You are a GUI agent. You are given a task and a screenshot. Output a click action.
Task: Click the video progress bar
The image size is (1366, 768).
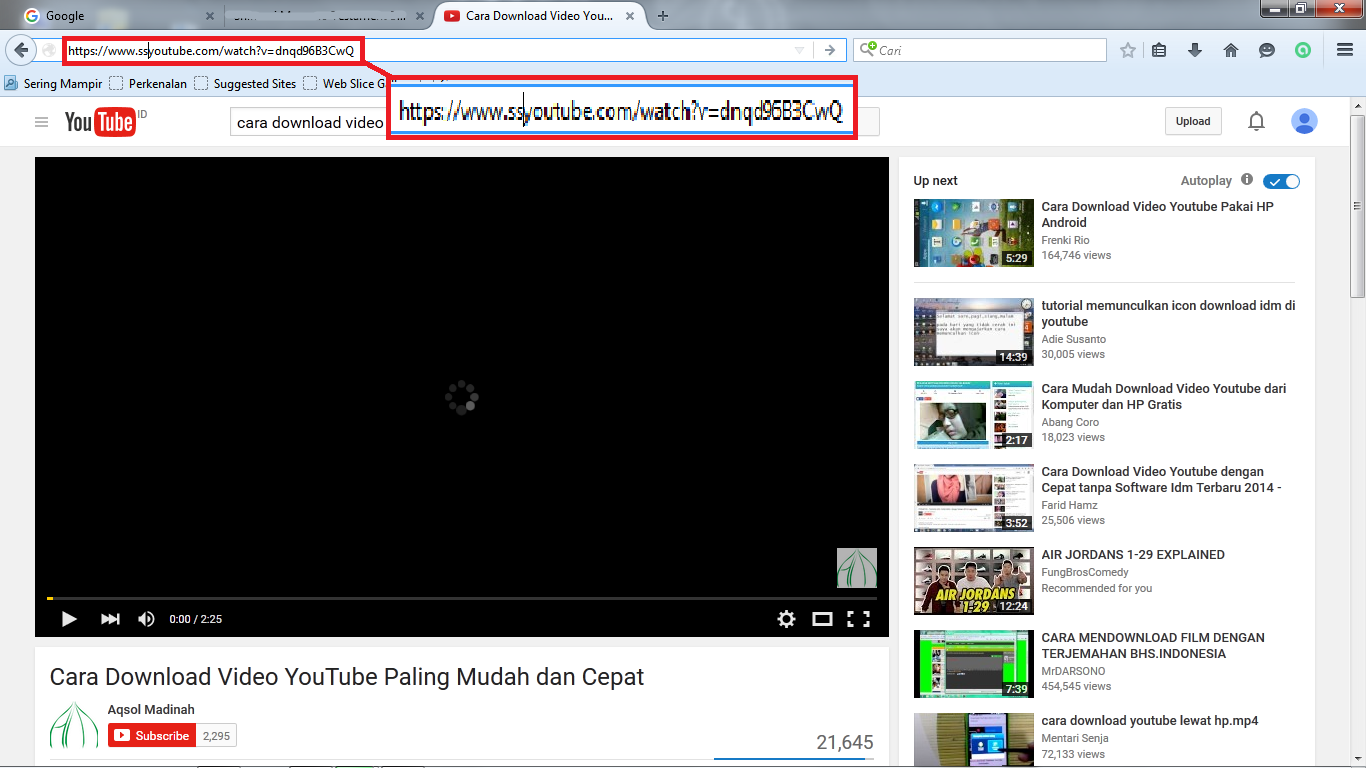tap(462, 597)
